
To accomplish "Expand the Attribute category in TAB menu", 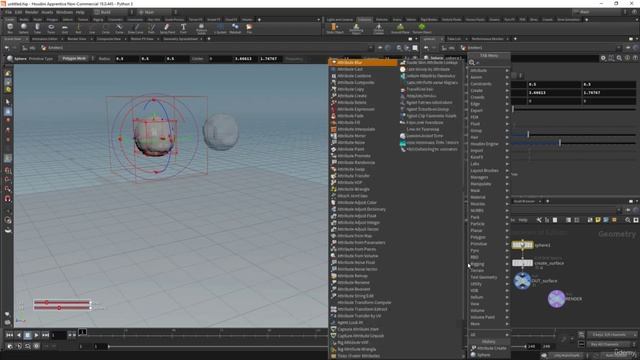I will tap(489, 70).
